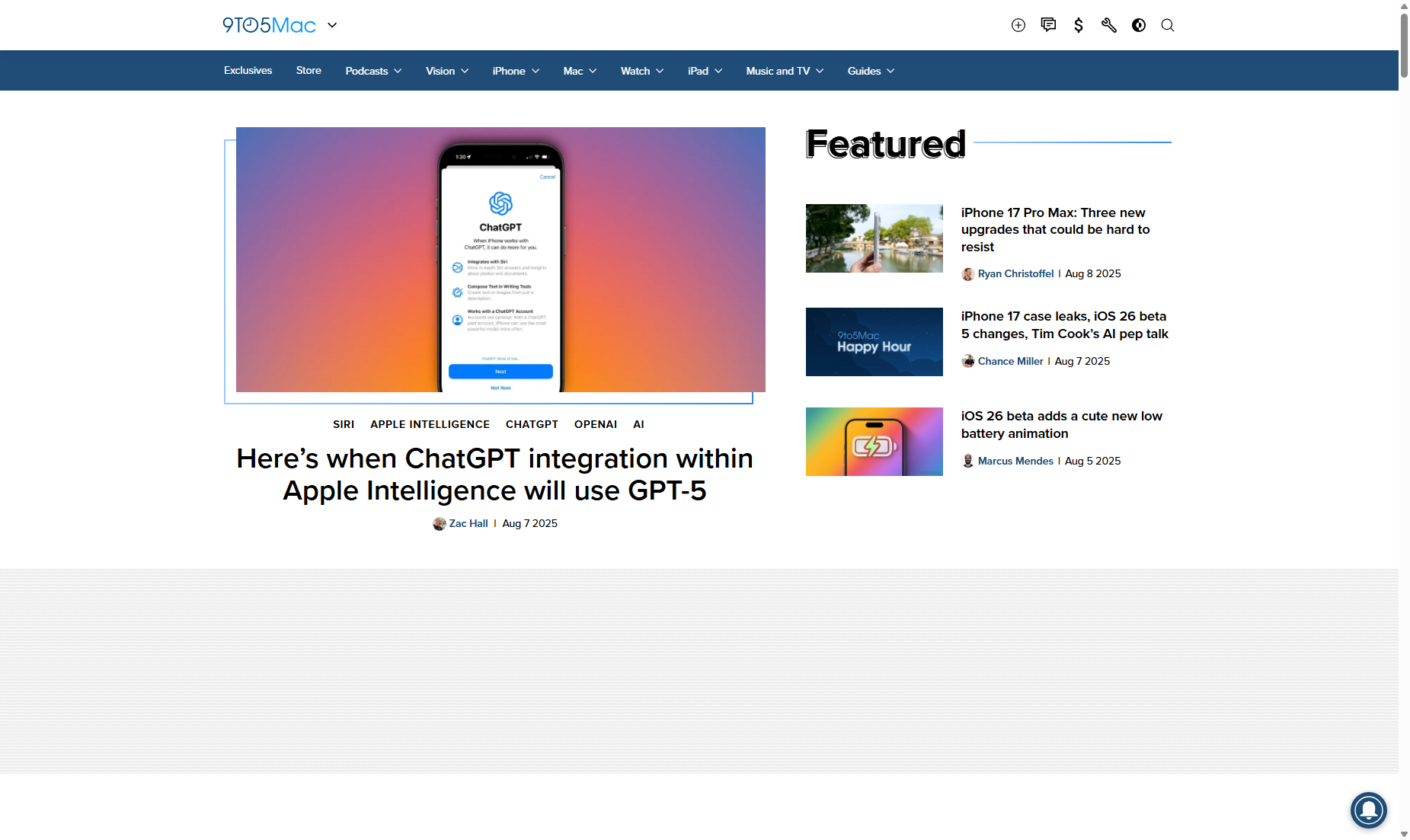Image resolution: width=1410 pixels, height=840 pixels.
Task: Select the OPENAI tag
Action: coord(596,424)
